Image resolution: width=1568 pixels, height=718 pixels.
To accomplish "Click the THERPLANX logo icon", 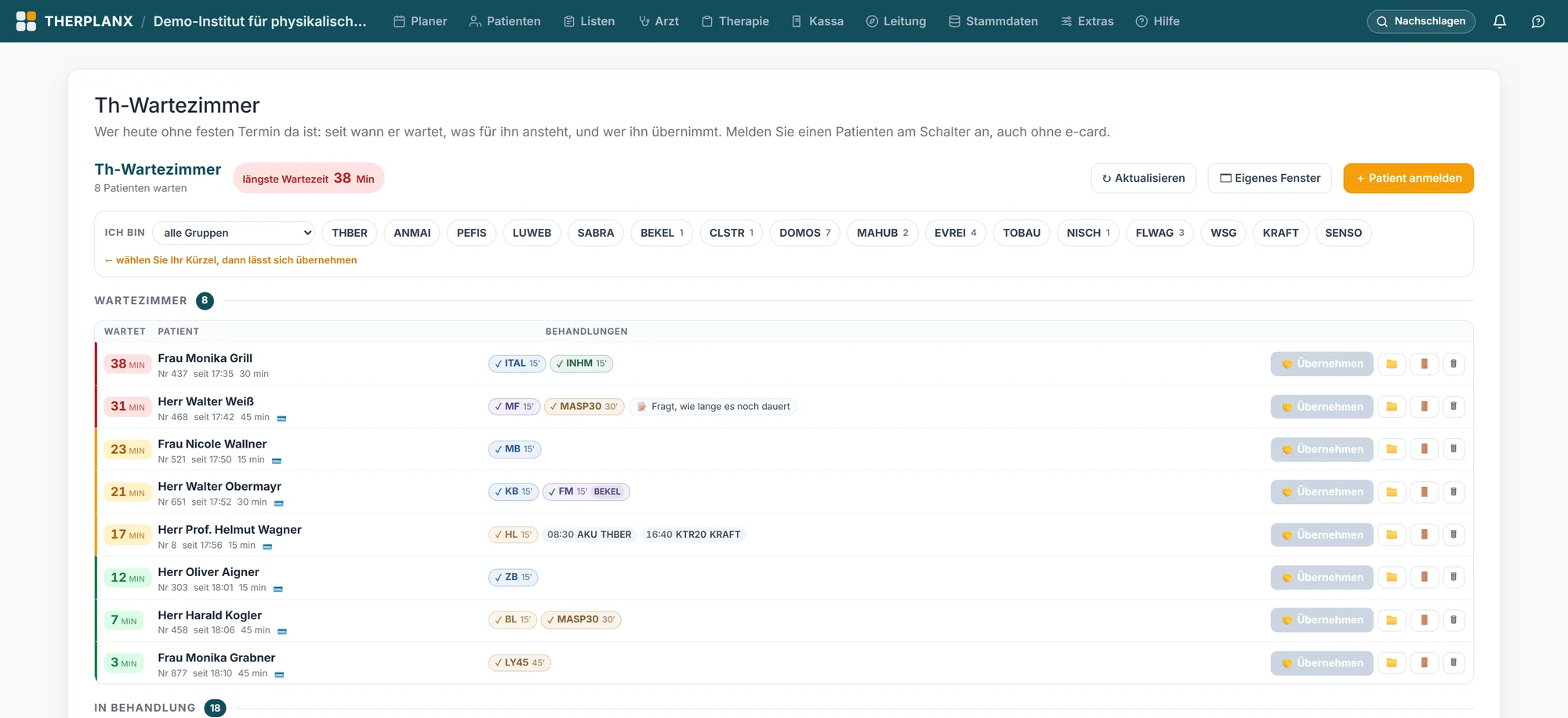I will pyautogui.click(x=26, y=21).
